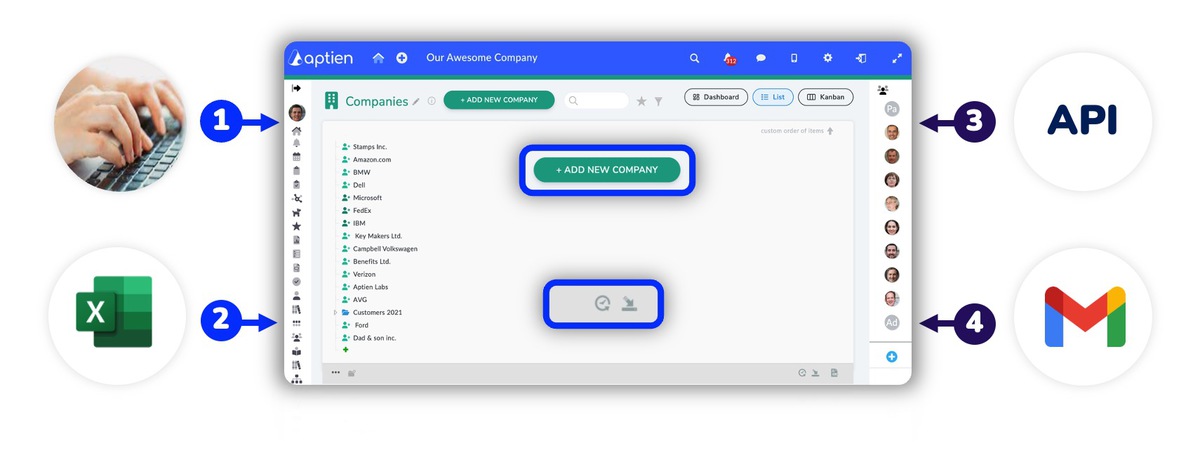This screenshot has height=460, width=1200.
Task: Open the funnel filter icon
Action: click(658, 101)
